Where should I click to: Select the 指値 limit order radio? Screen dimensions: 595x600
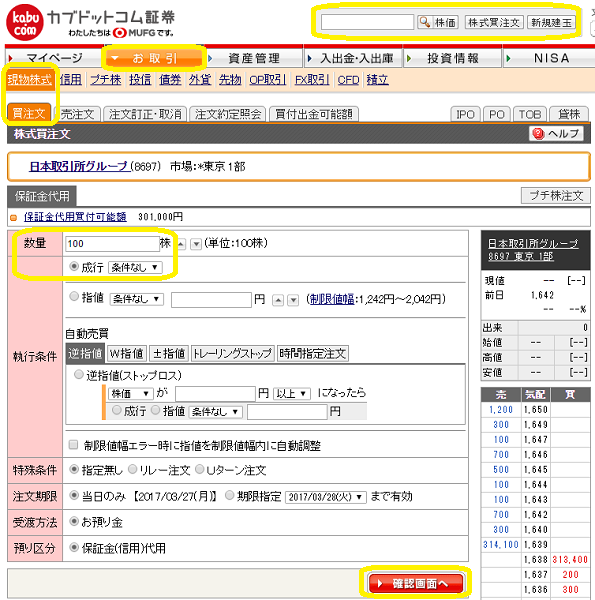[74, 297]
